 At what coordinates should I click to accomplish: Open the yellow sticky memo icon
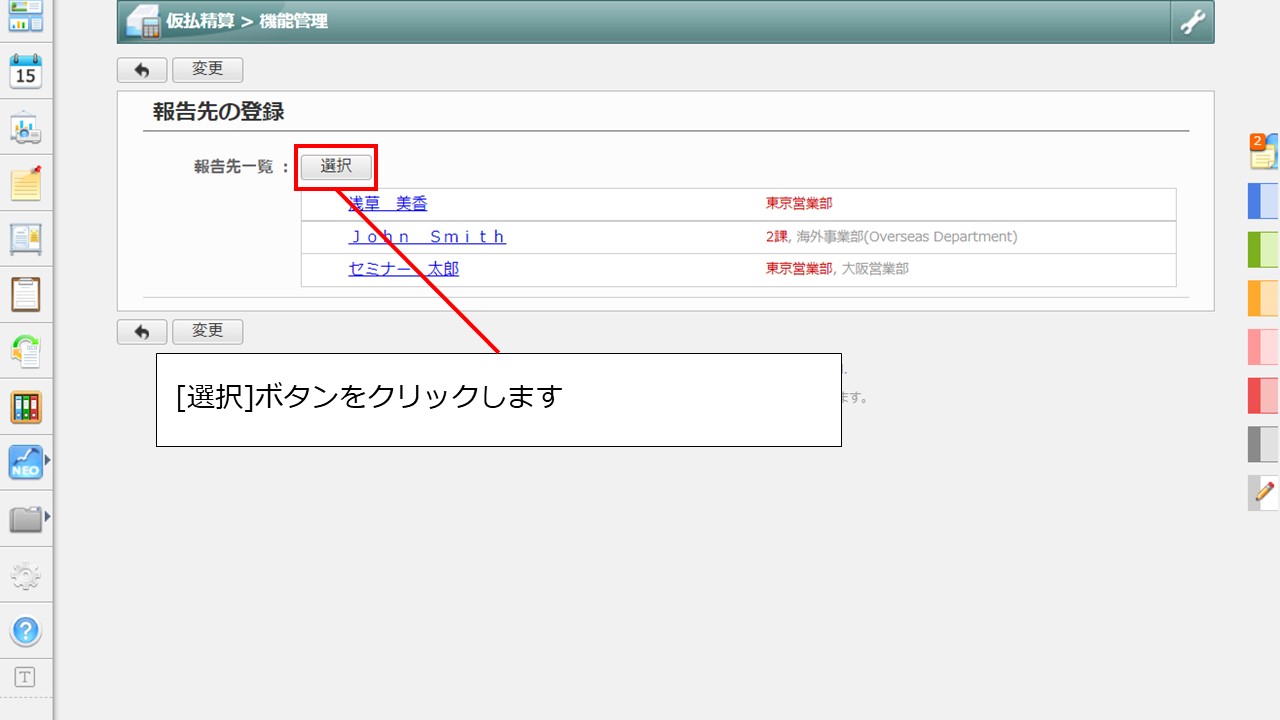point(25,183)
